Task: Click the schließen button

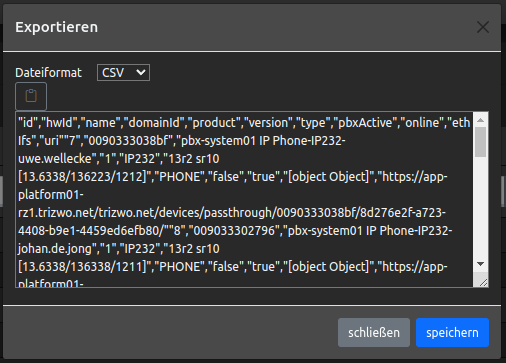Action: click(x=374, y=332)
